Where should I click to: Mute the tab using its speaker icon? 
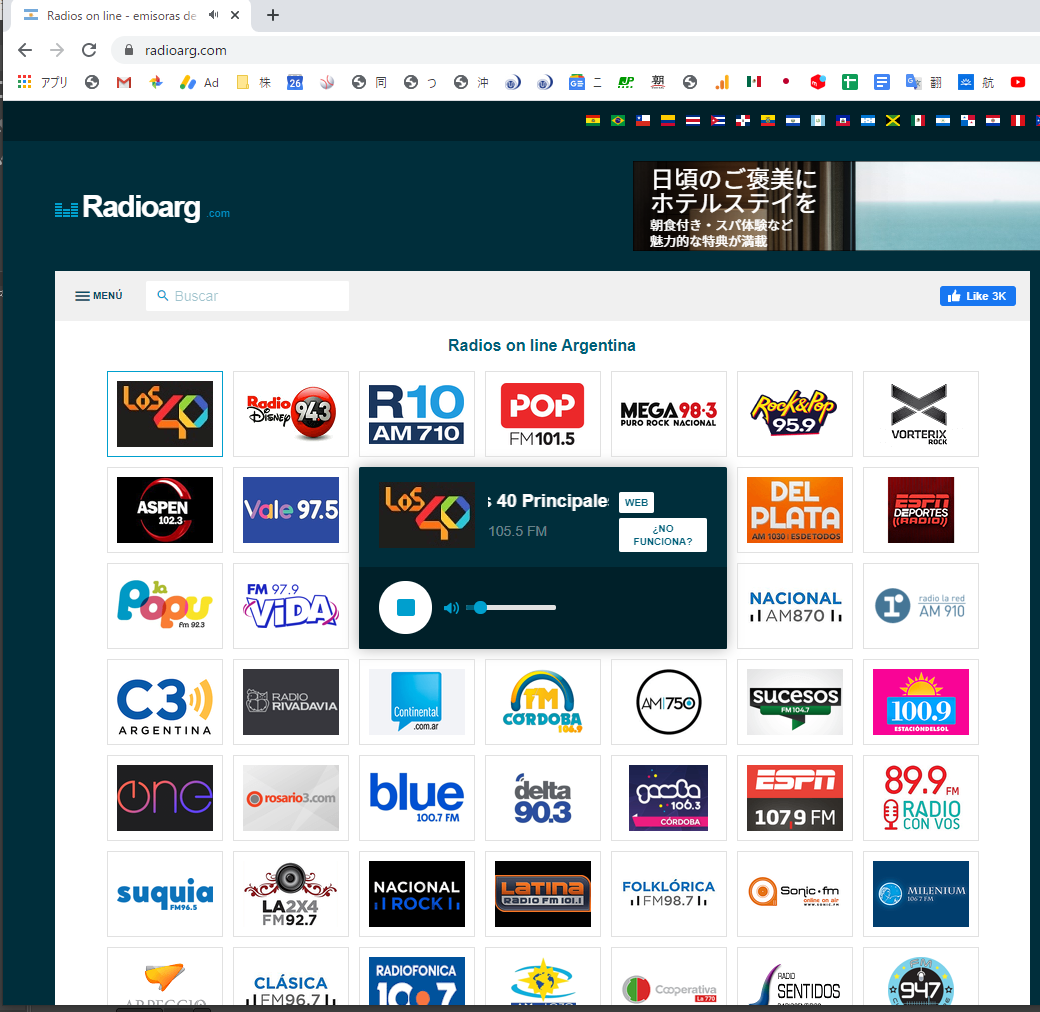pos(213,15)
